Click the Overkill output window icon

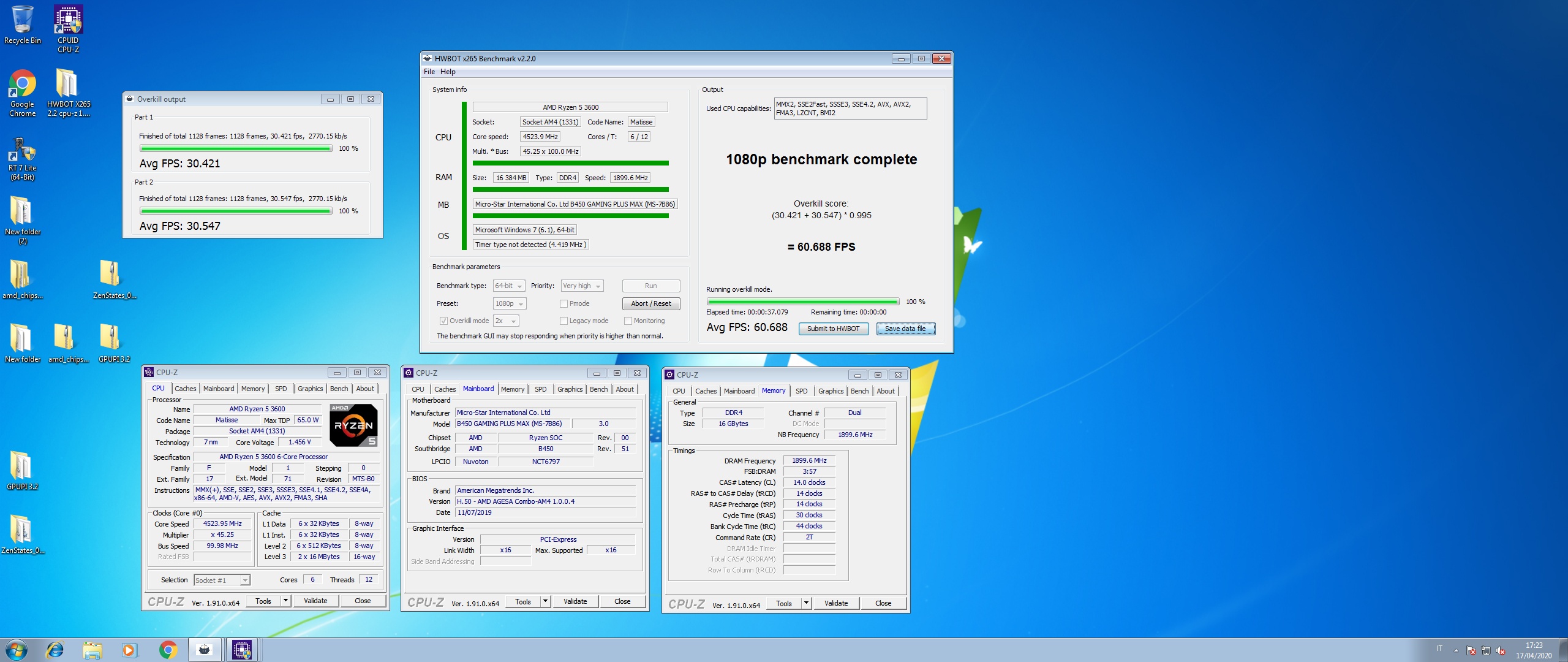coord(130,99)
